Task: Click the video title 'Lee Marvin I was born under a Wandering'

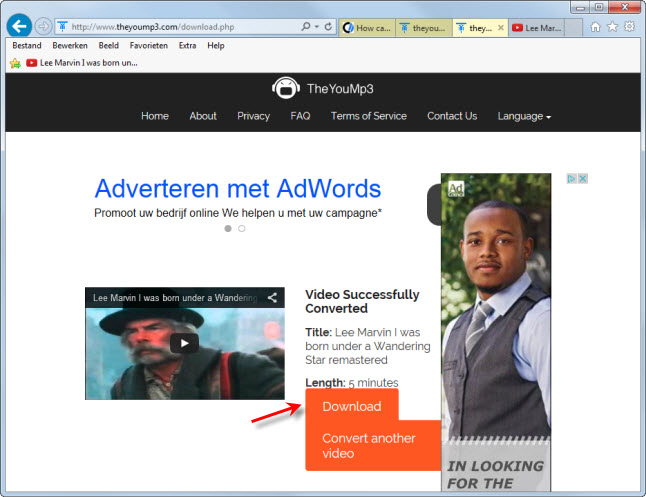Action: click(175, 298)
